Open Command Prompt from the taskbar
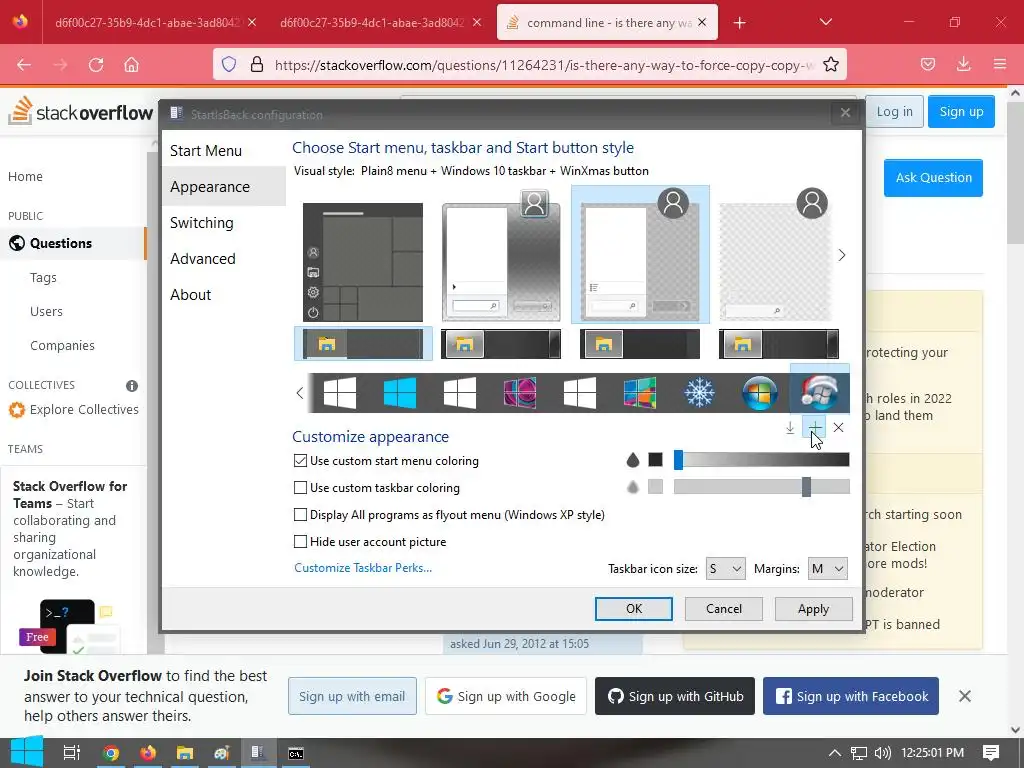1024x768 pixels. pyautogui.click(x=296, y=753)
